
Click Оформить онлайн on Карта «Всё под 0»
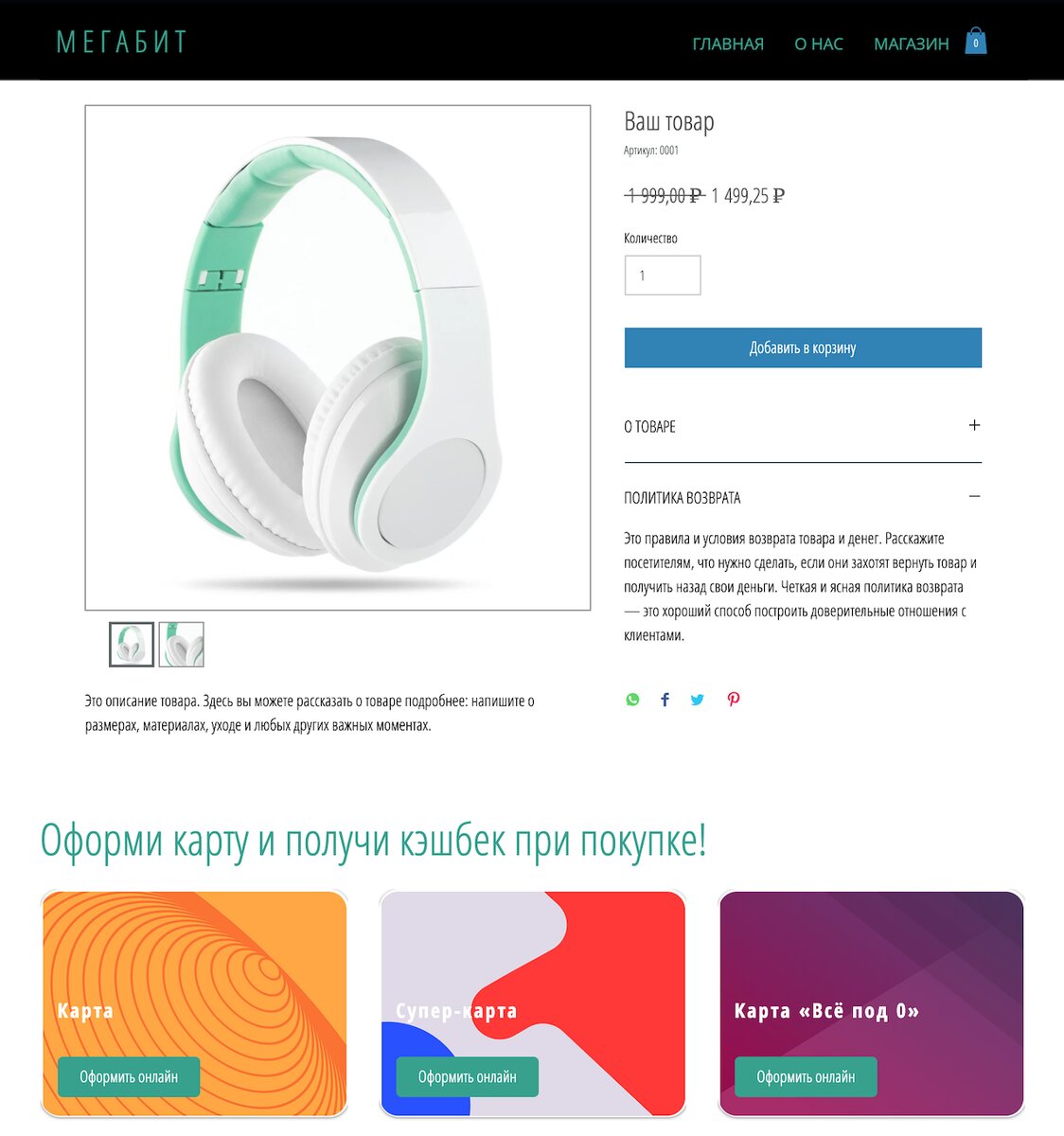tap(806, 1076)
